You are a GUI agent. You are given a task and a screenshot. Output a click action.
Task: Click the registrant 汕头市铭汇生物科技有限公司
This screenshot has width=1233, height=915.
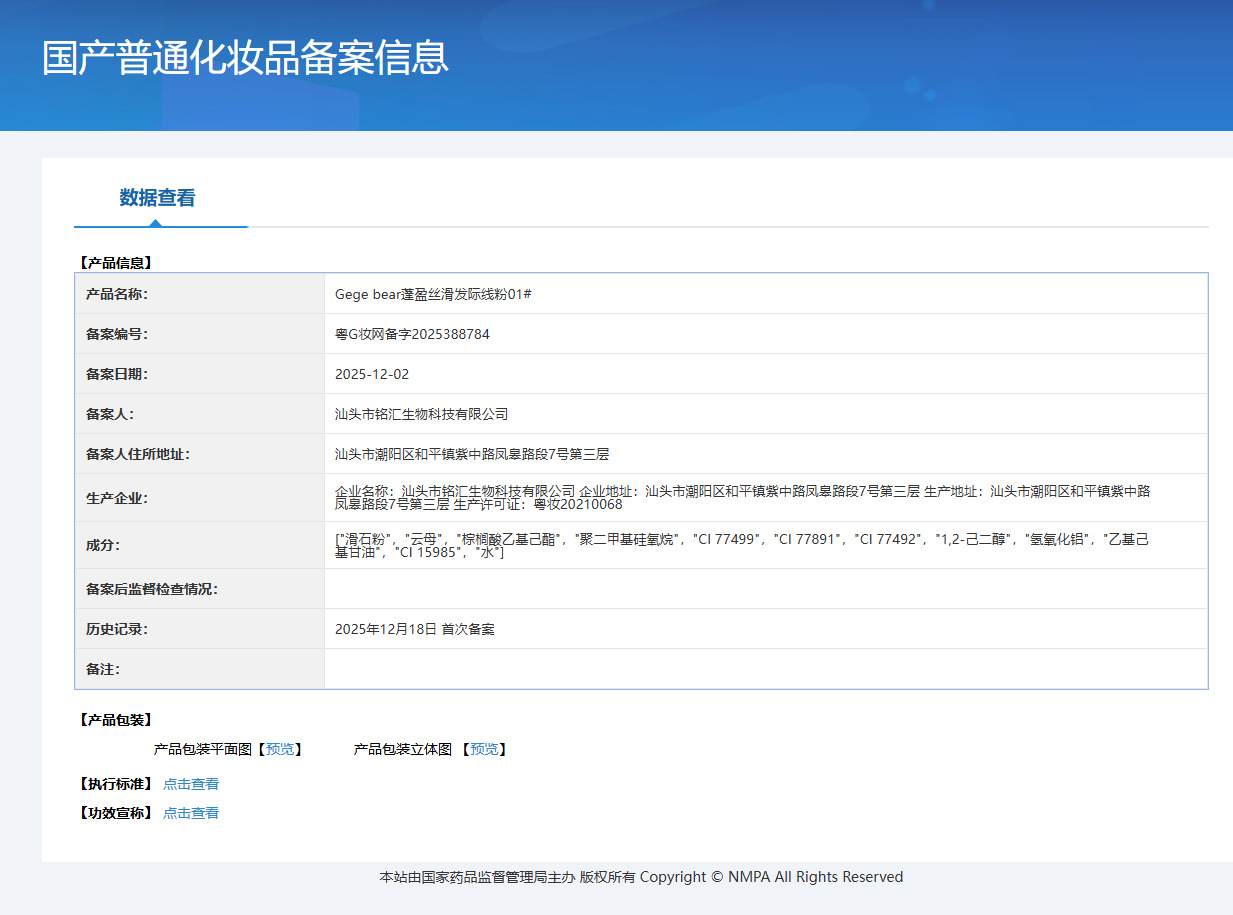point(421,414)
